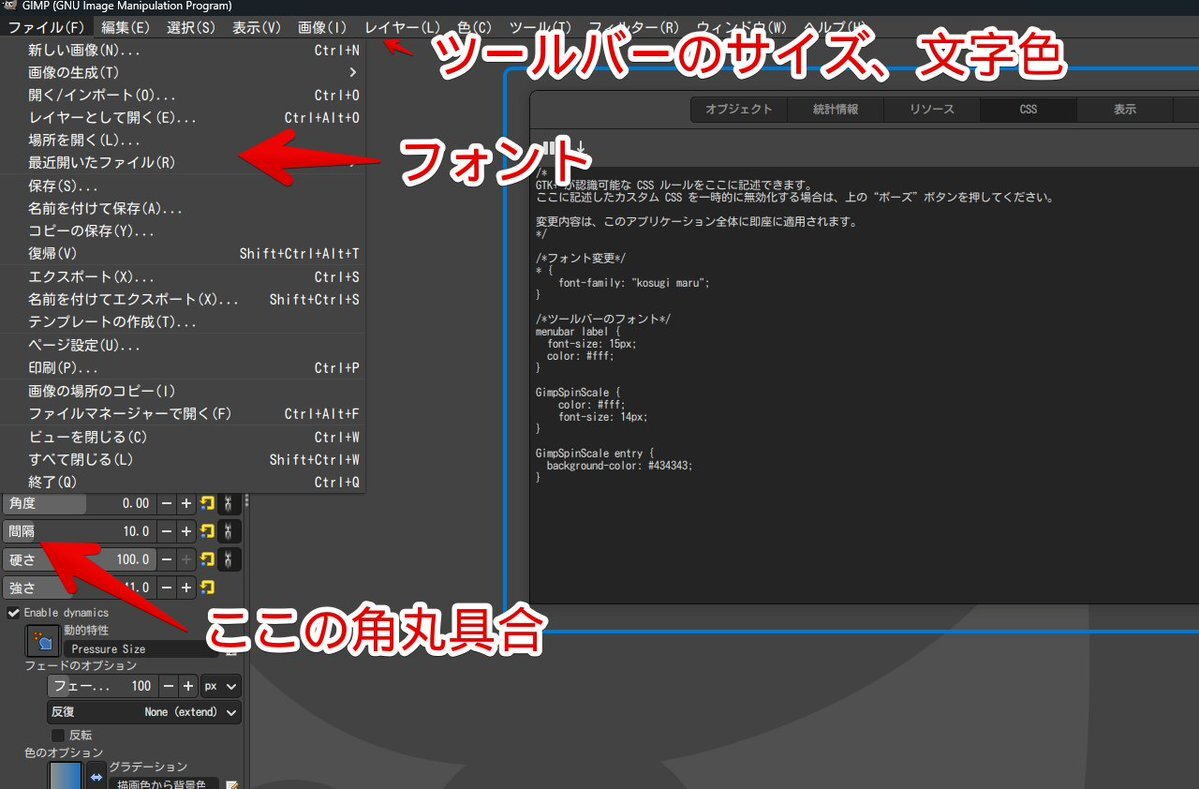Choose ビューを閉じる(C)
The width and height of the screenshot is (1199, 789).
pos(184,437)
